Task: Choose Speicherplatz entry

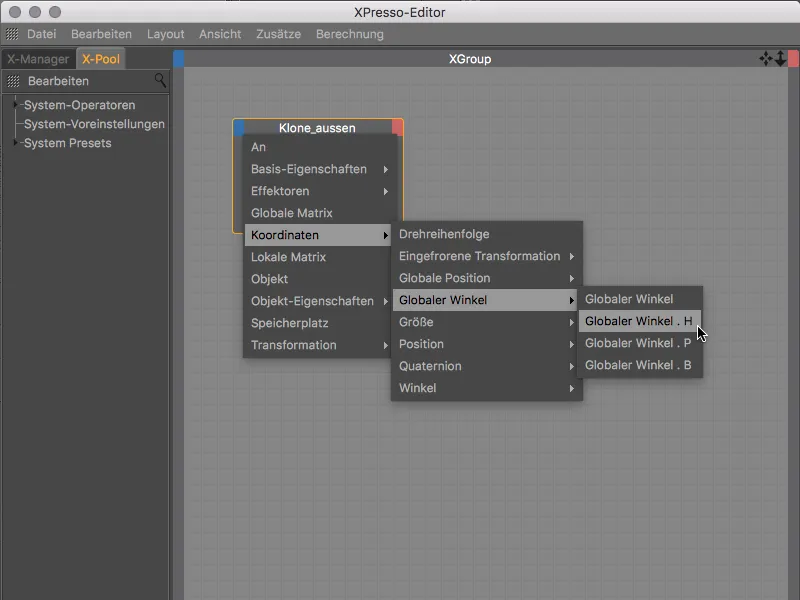Action: point(317,323)
